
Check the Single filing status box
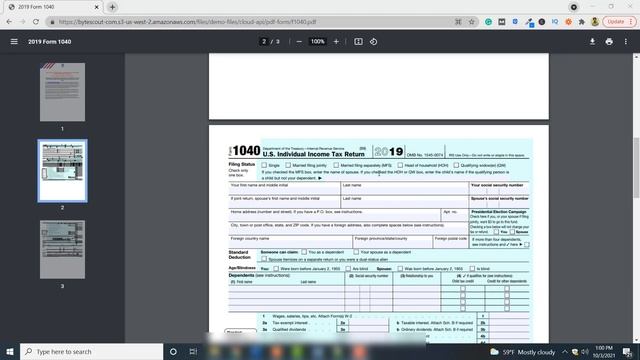click(x=264, y=165)
